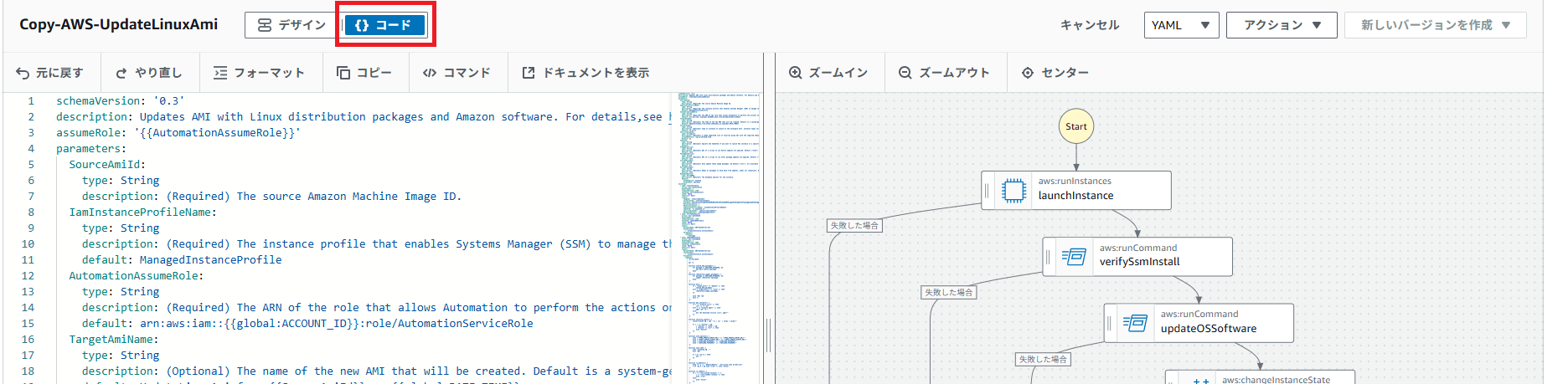
Task: Click the Copy-AWS-UpdateLinuxAmi document title
Action: 118,24
